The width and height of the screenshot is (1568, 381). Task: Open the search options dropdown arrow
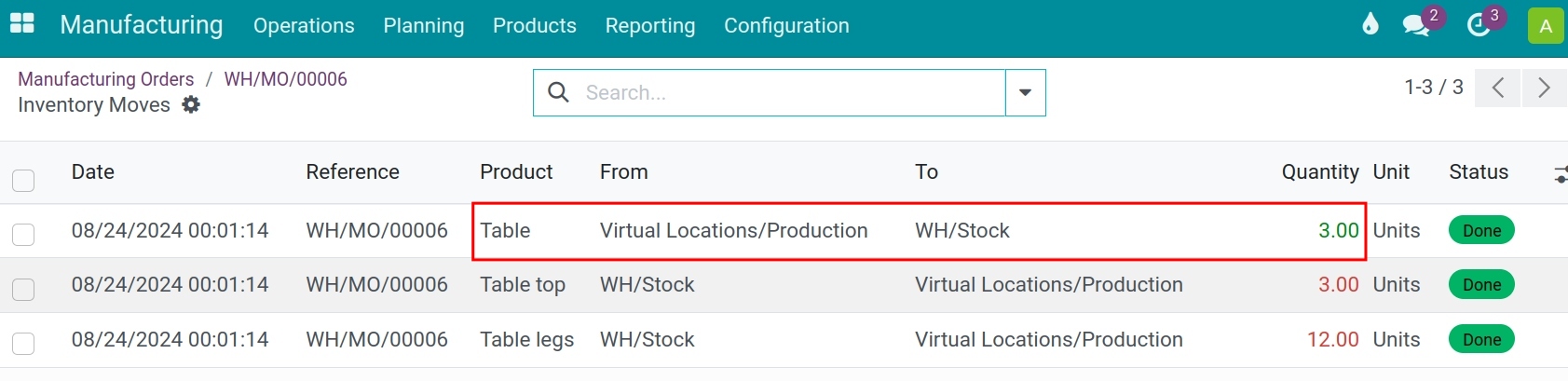click(1025, 92)
